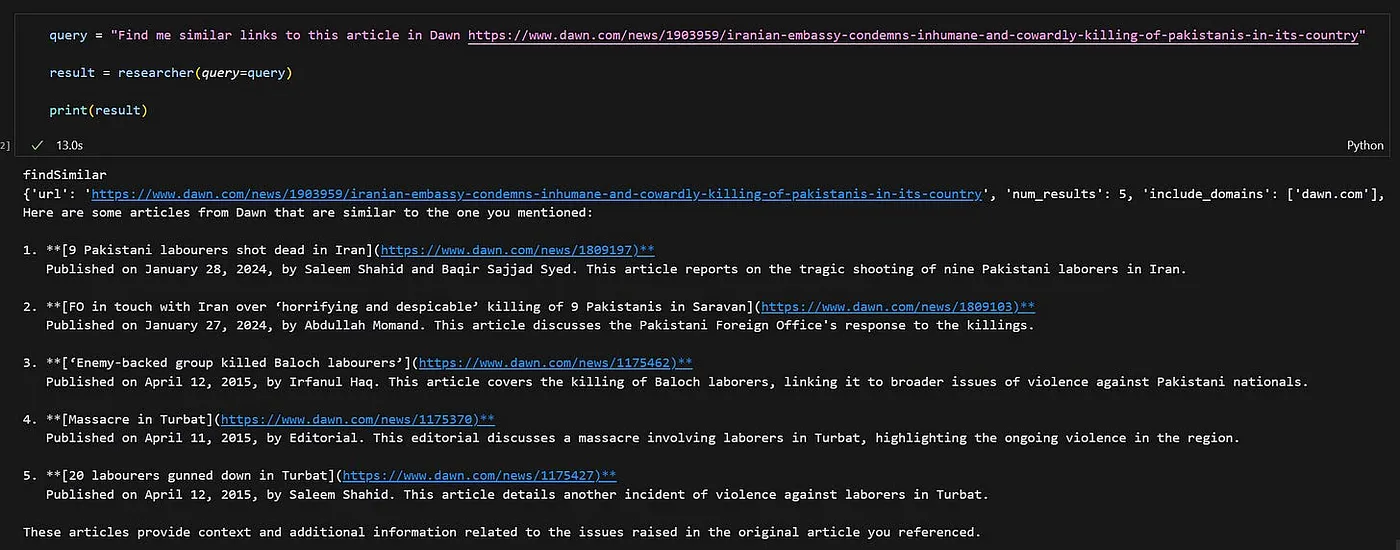Click the closing 'These articles provide context' line

click(502, 532)
